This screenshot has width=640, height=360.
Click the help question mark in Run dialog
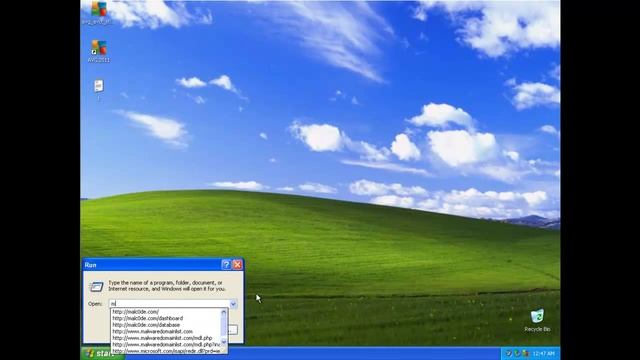click(226, 264)
